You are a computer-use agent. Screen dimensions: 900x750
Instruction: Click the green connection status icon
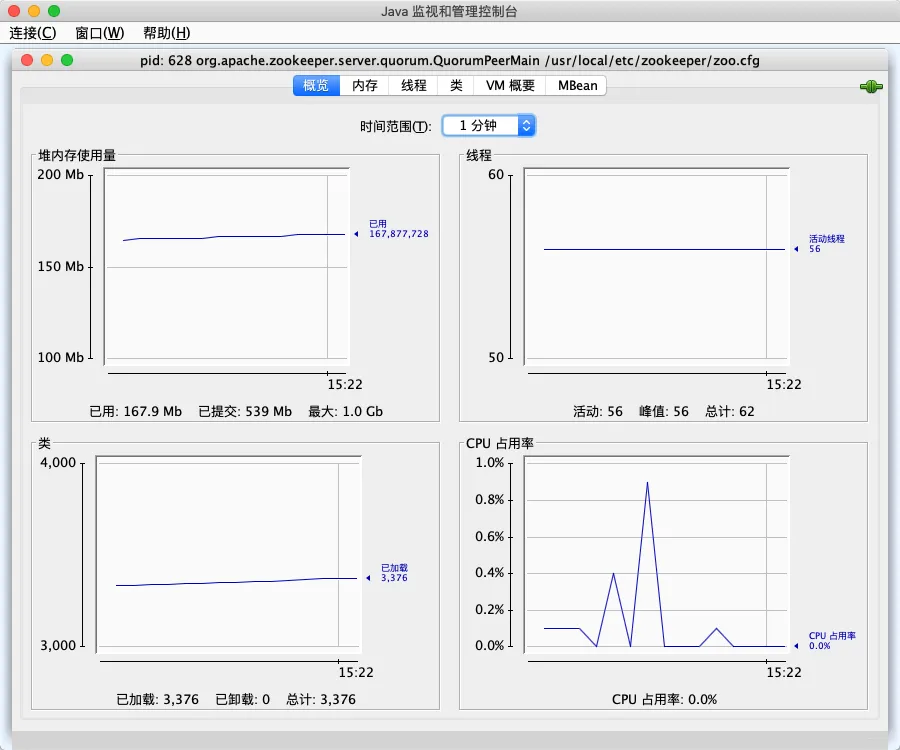(871, 87)
